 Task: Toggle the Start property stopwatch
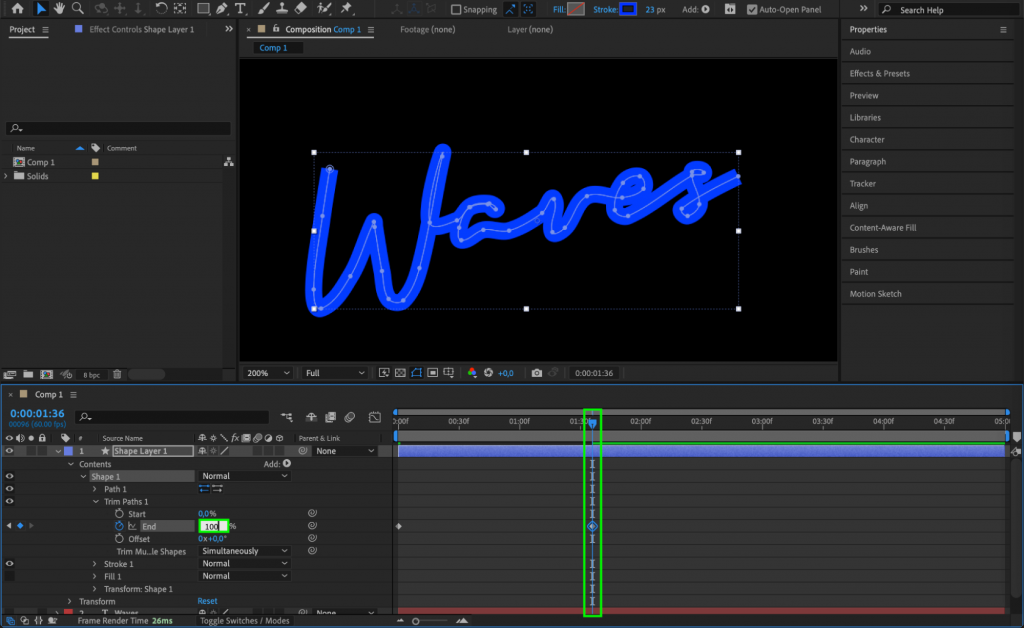tap(118, 514)
